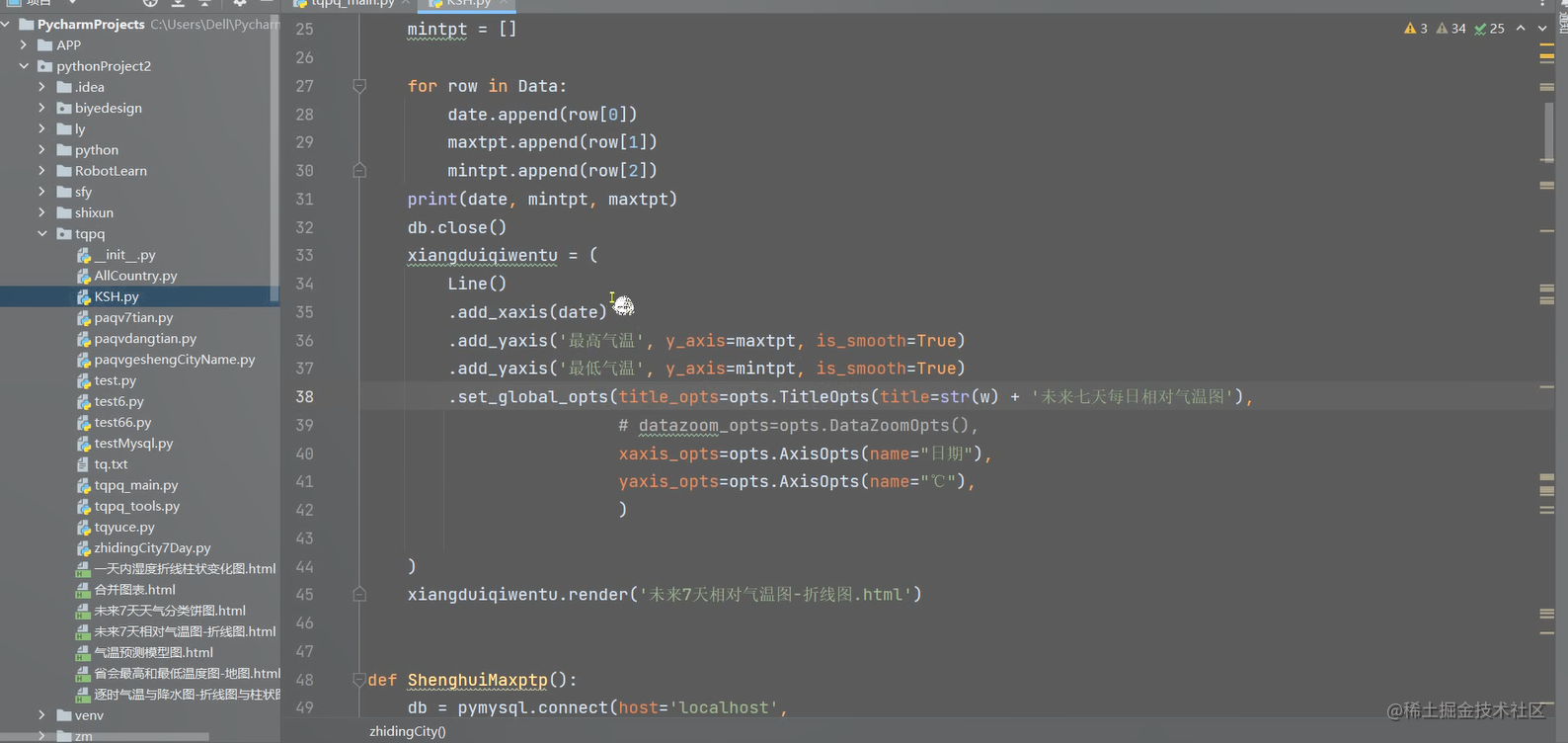Click on db.close() at line 32
The height and width of the screenshot is (743, 1568).
pyautogui.click(x=457, y=227)
